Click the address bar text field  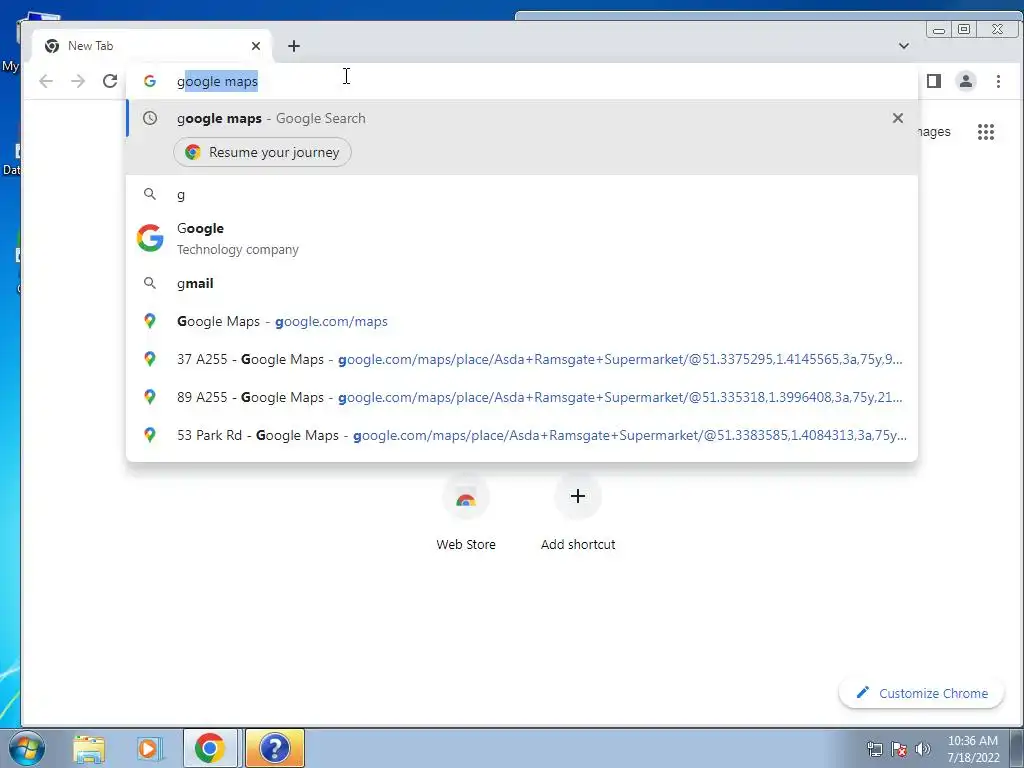coord(521,81)
